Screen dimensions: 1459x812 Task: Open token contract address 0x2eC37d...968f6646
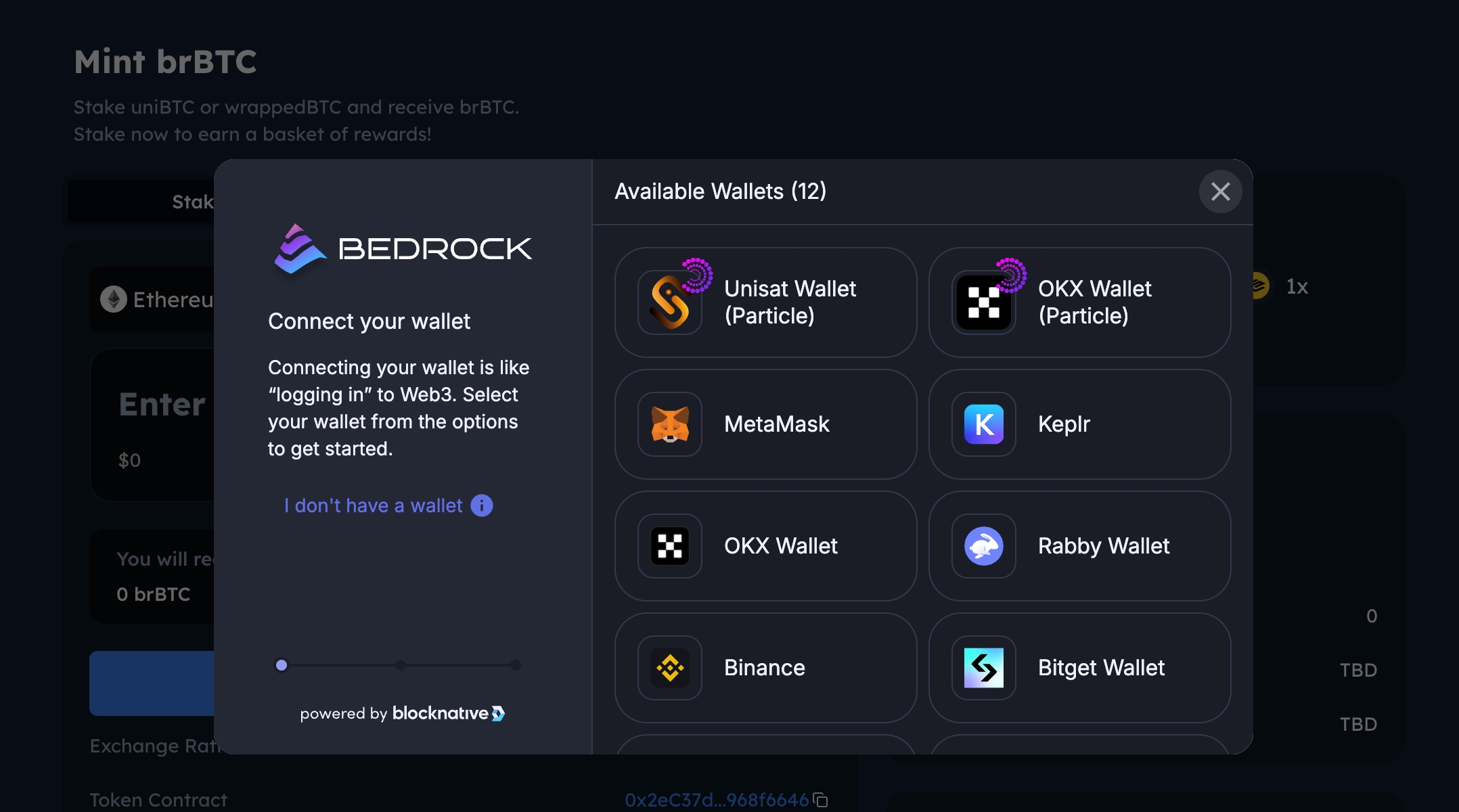point(716,800)
